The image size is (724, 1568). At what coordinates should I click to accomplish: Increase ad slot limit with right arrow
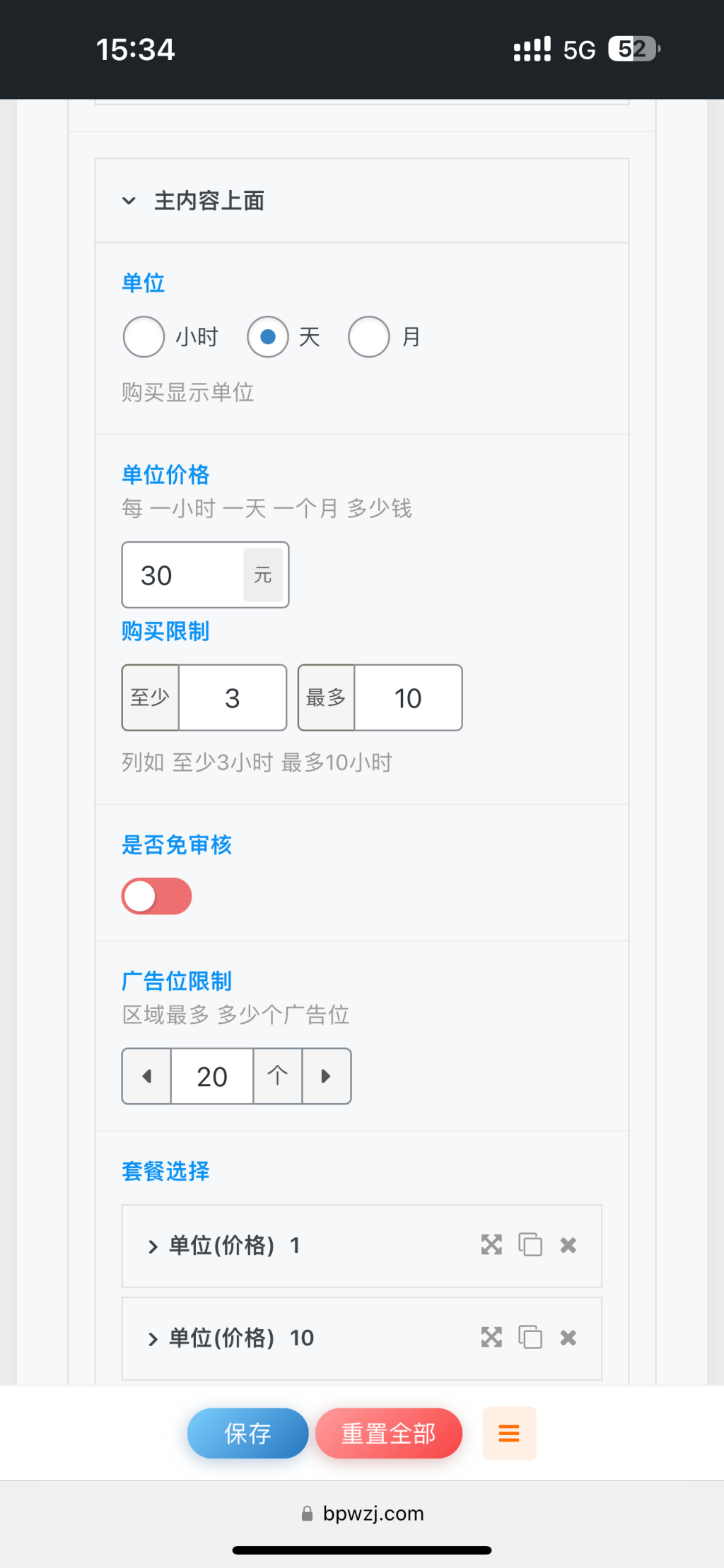(326, 1076)
